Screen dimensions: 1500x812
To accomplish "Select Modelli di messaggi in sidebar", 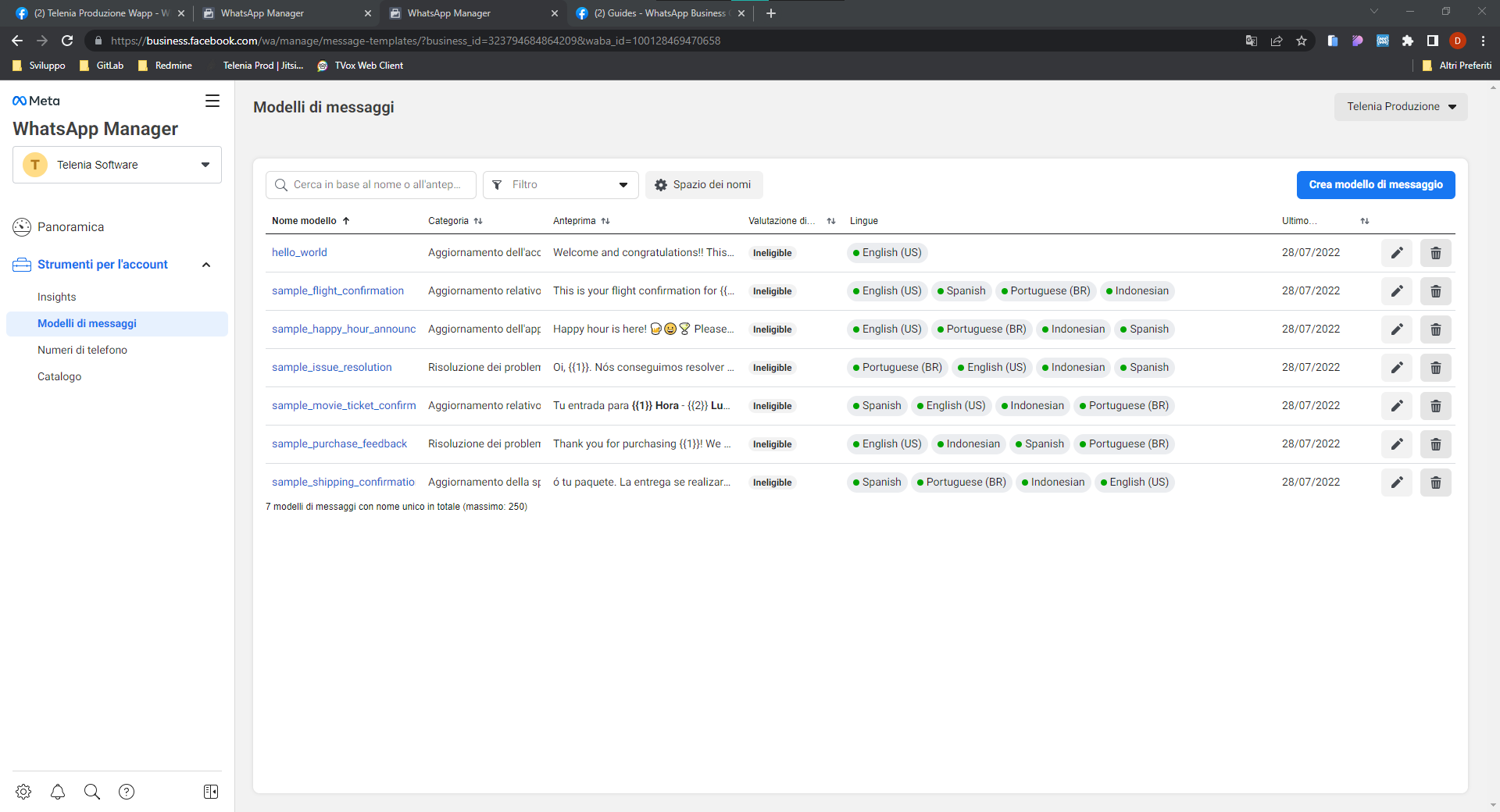I will coord(117,324).
